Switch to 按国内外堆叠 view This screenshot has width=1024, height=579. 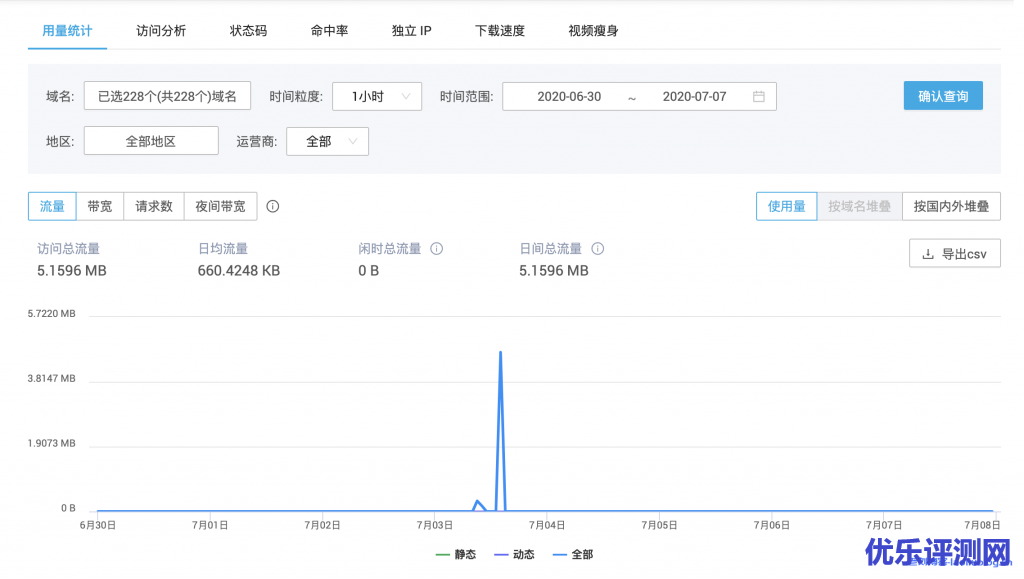[951, 207]
